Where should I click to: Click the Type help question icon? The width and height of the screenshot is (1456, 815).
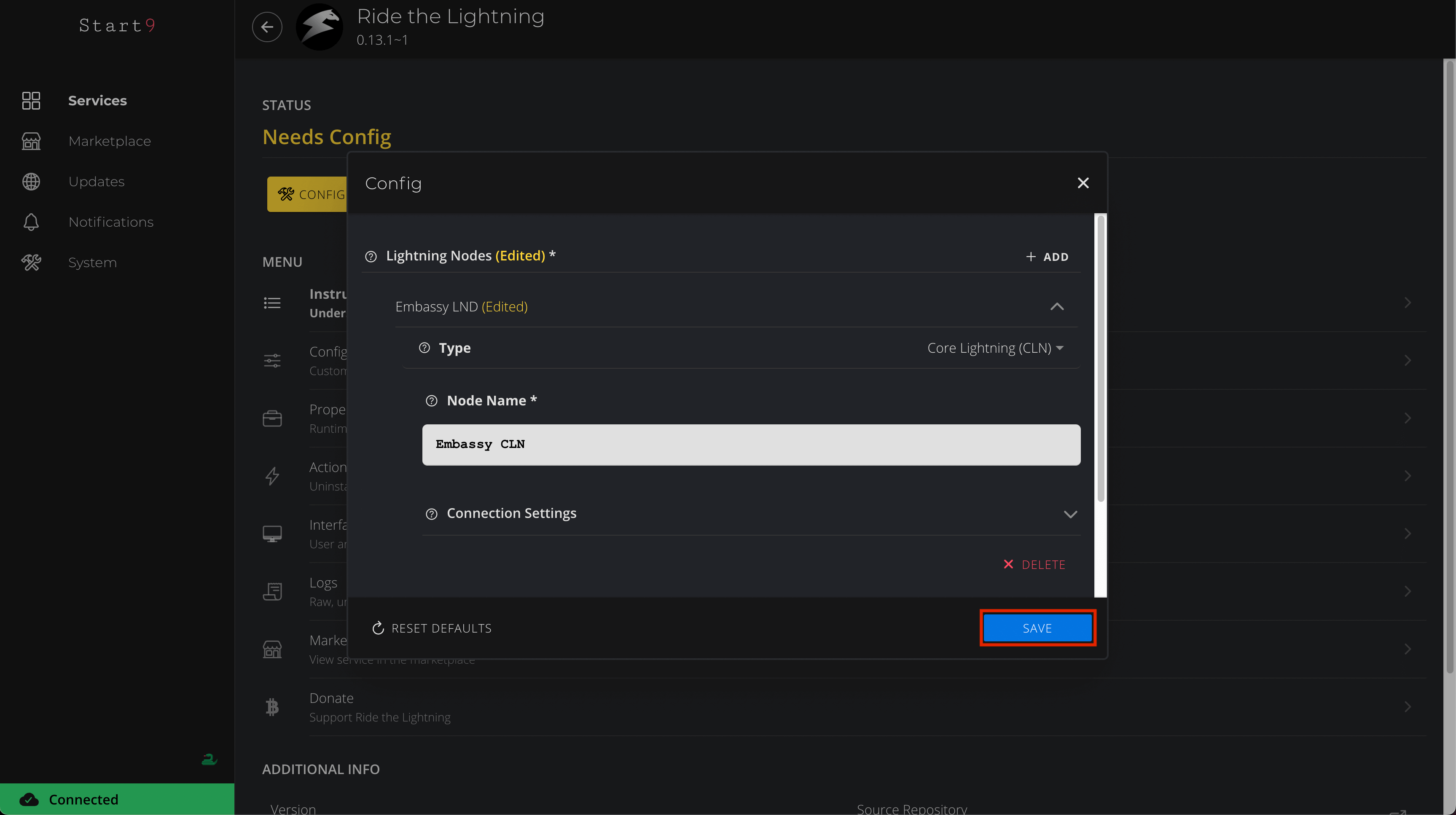point(424,348)
